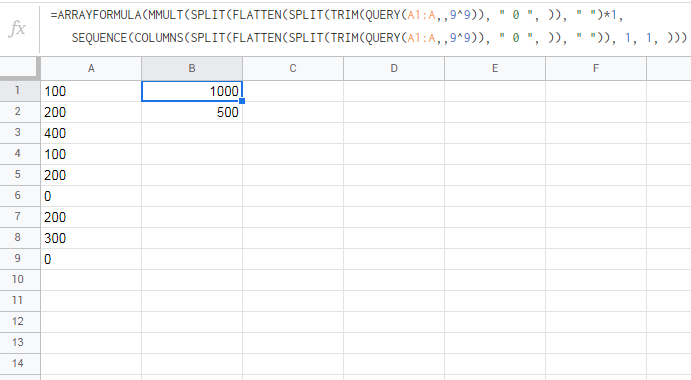
Task: Select row 14 header
Action: point(20,364)
